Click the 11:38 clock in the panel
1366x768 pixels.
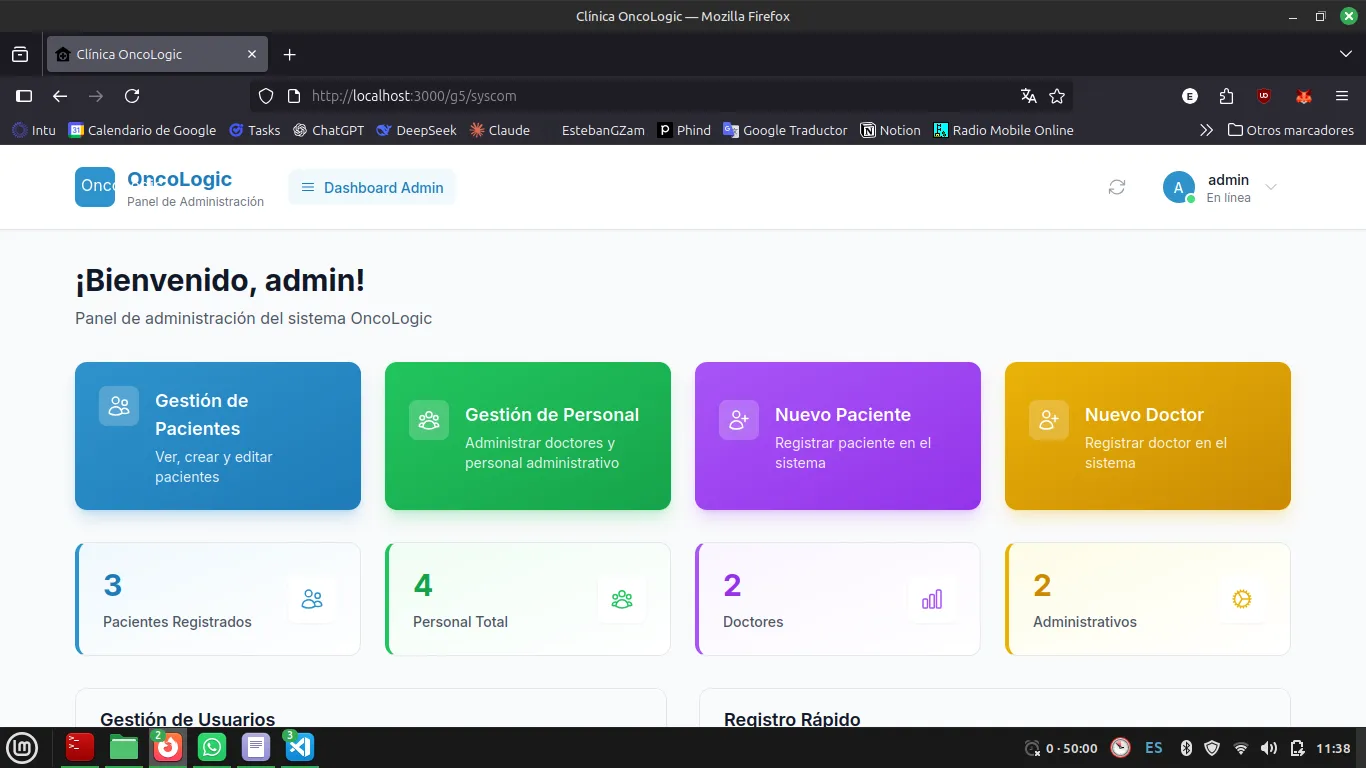(x=1334, y=748)
